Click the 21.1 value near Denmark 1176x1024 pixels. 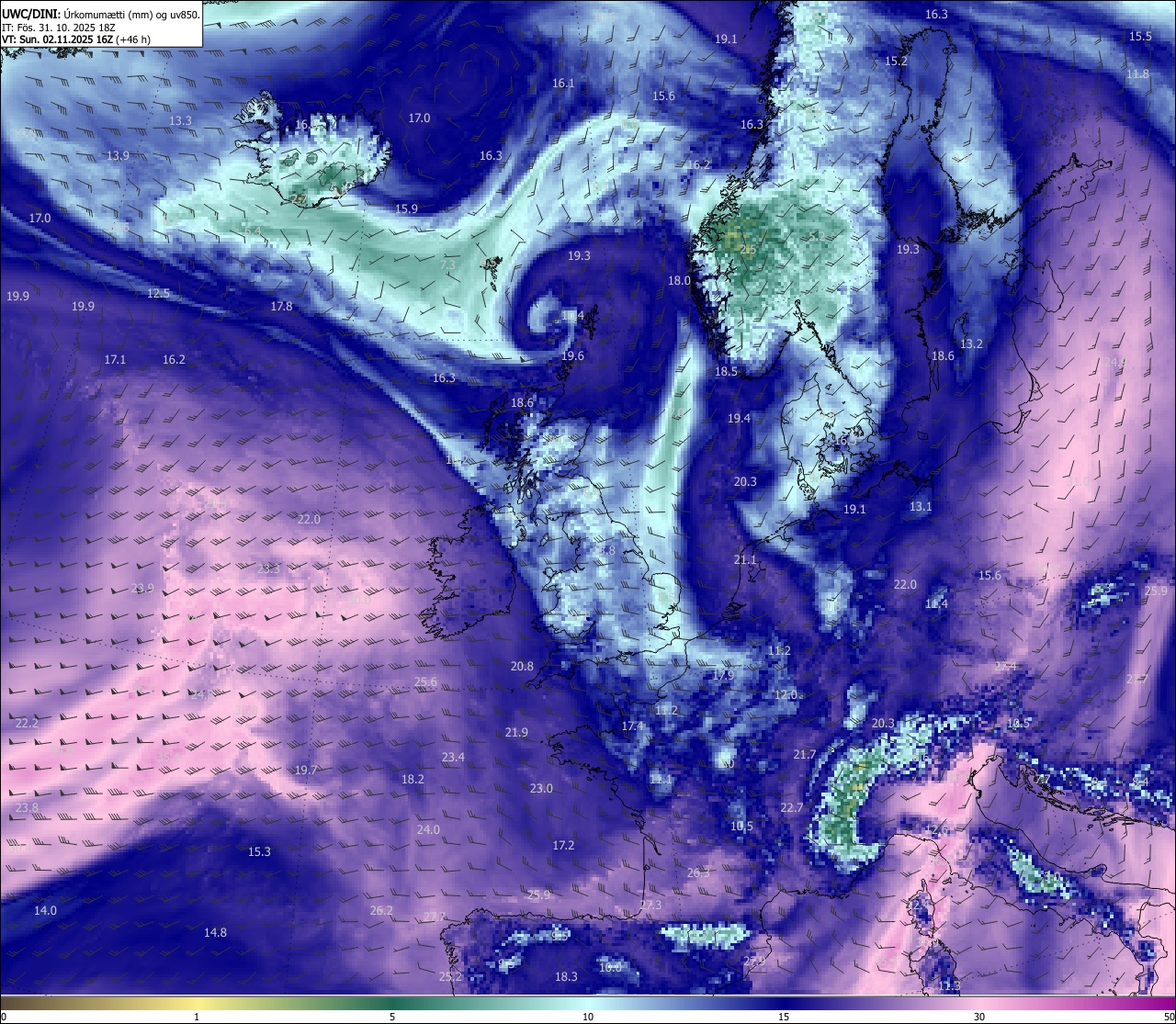pyautogui.click(x=745, y=559)
